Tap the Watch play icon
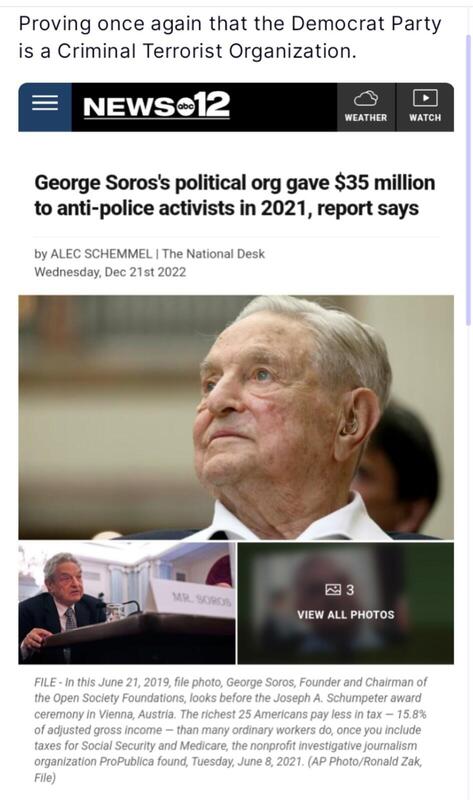Screen dimensions: 473x800 click(x=425, y=97)
